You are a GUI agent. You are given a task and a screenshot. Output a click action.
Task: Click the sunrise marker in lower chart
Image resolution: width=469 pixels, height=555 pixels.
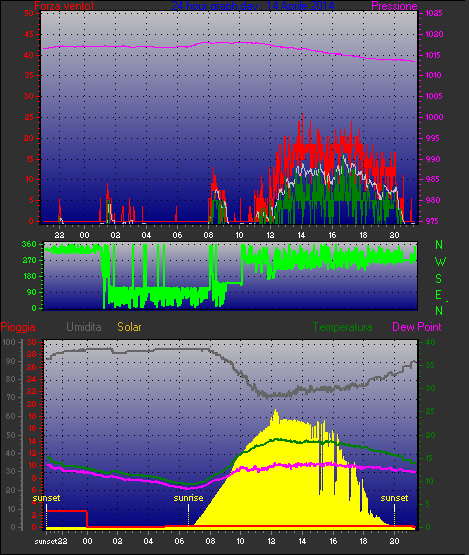coord(188,498)
